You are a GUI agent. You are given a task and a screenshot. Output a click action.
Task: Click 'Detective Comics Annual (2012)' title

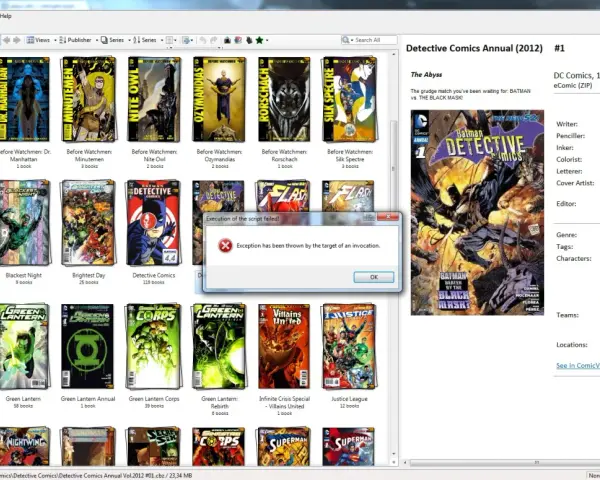474,48
